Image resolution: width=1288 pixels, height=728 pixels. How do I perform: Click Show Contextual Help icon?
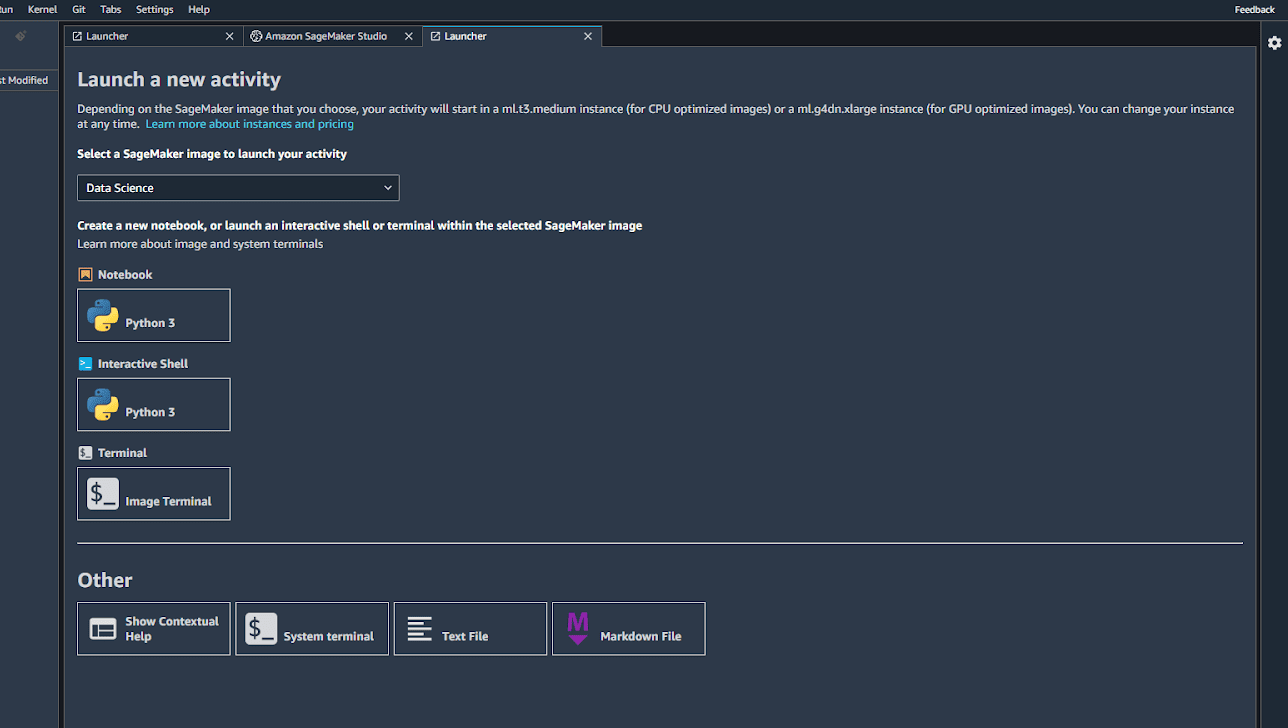pos(103,629)
